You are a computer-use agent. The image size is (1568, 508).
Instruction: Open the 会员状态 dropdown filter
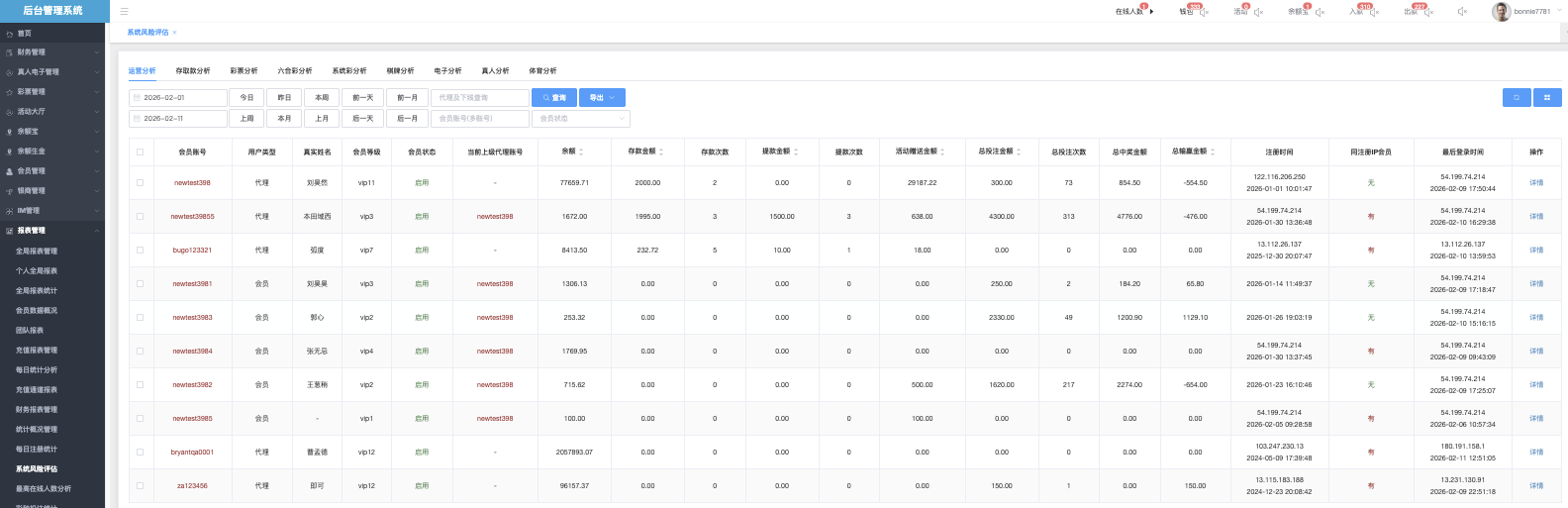tap(581, 119)
